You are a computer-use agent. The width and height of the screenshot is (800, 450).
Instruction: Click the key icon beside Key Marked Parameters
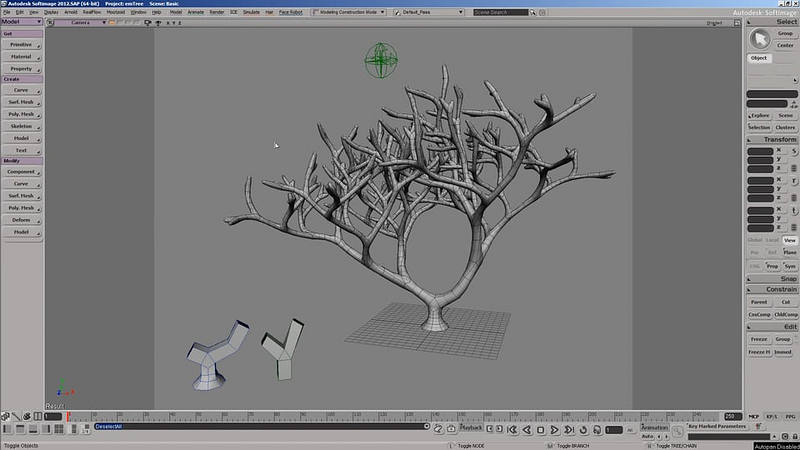tap(678, 427)
